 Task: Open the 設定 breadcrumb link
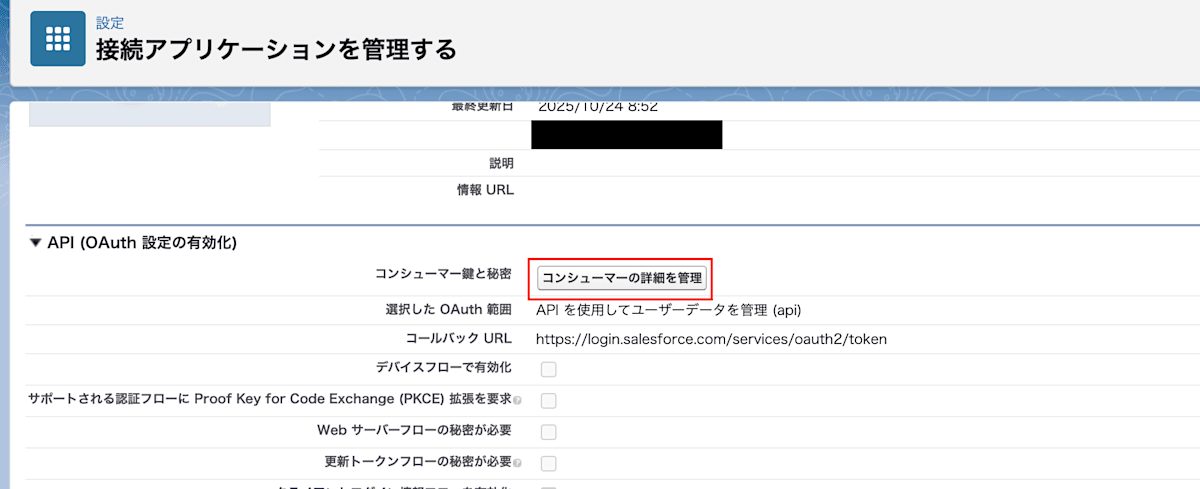click(x=110, y=23)
